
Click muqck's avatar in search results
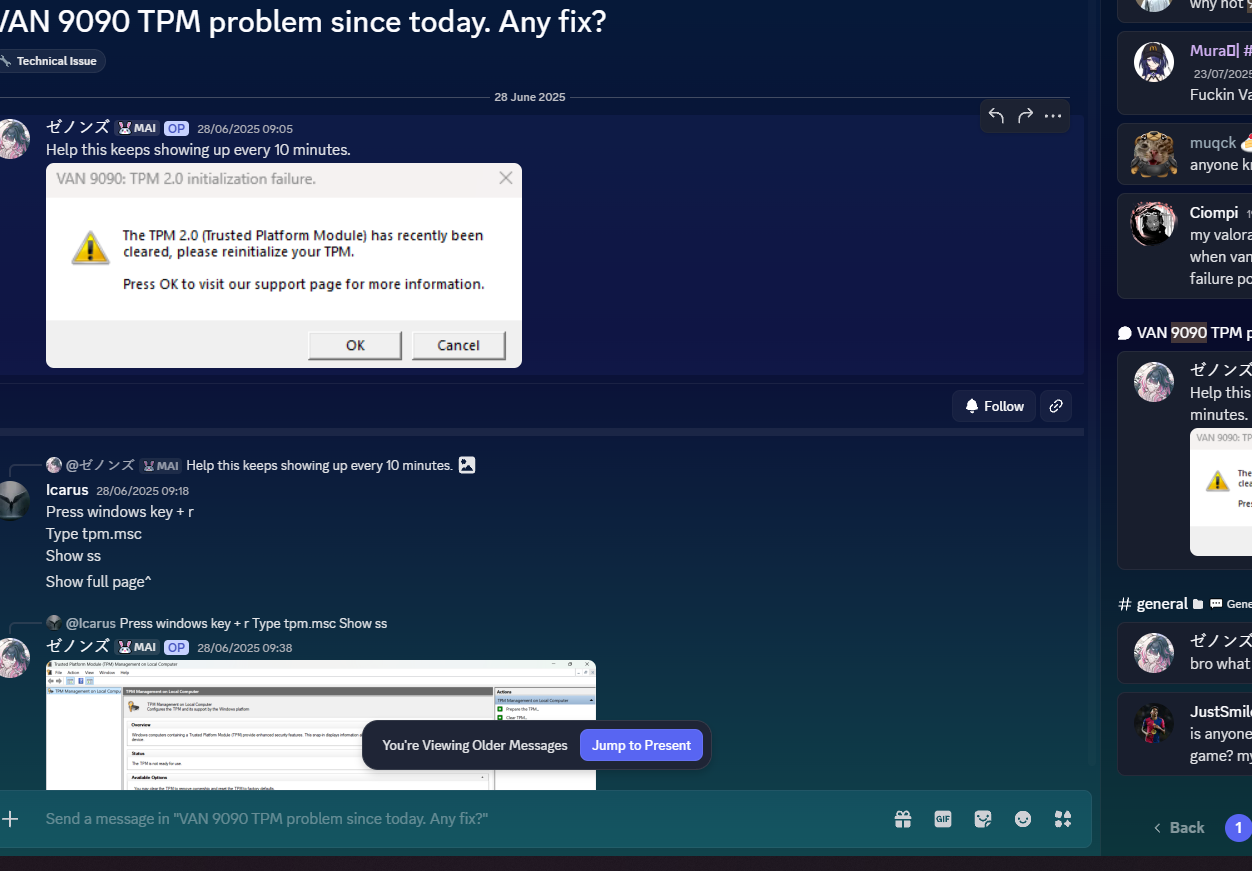[x=1153, y=153]
